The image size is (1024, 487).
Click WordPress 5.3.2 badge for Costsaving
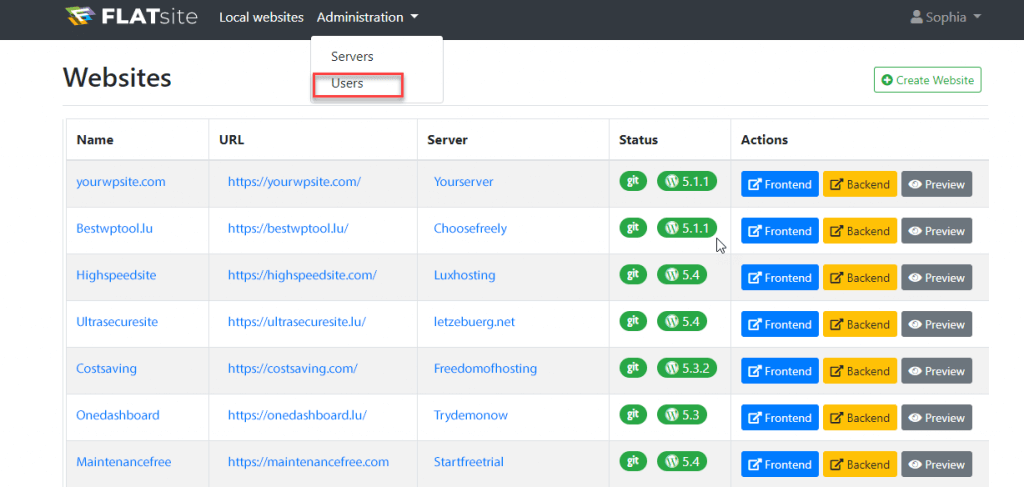click(687, 368)
